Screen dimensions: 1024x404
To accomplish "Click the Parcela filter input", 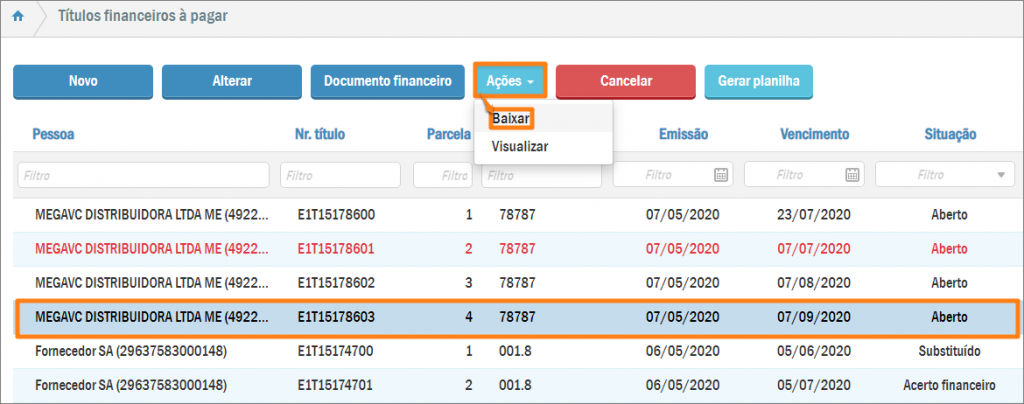I will [442, 175].
